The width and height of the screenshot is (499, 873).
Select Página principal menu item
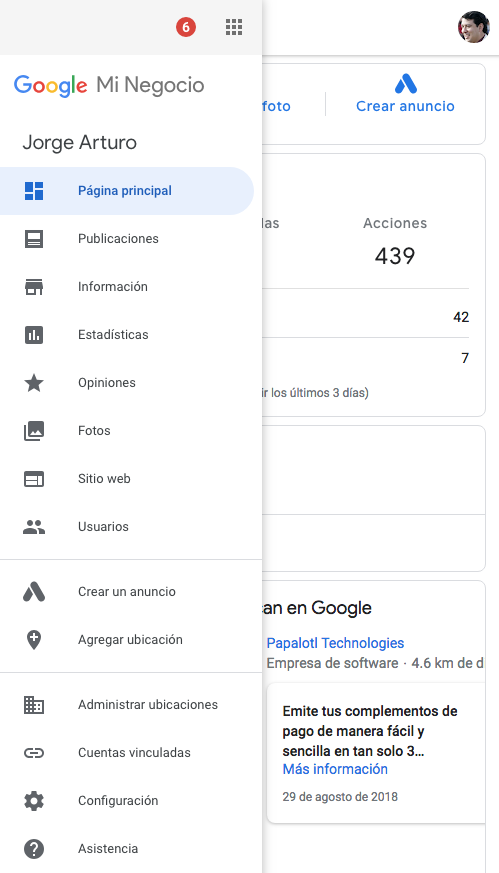coord(127,191)
